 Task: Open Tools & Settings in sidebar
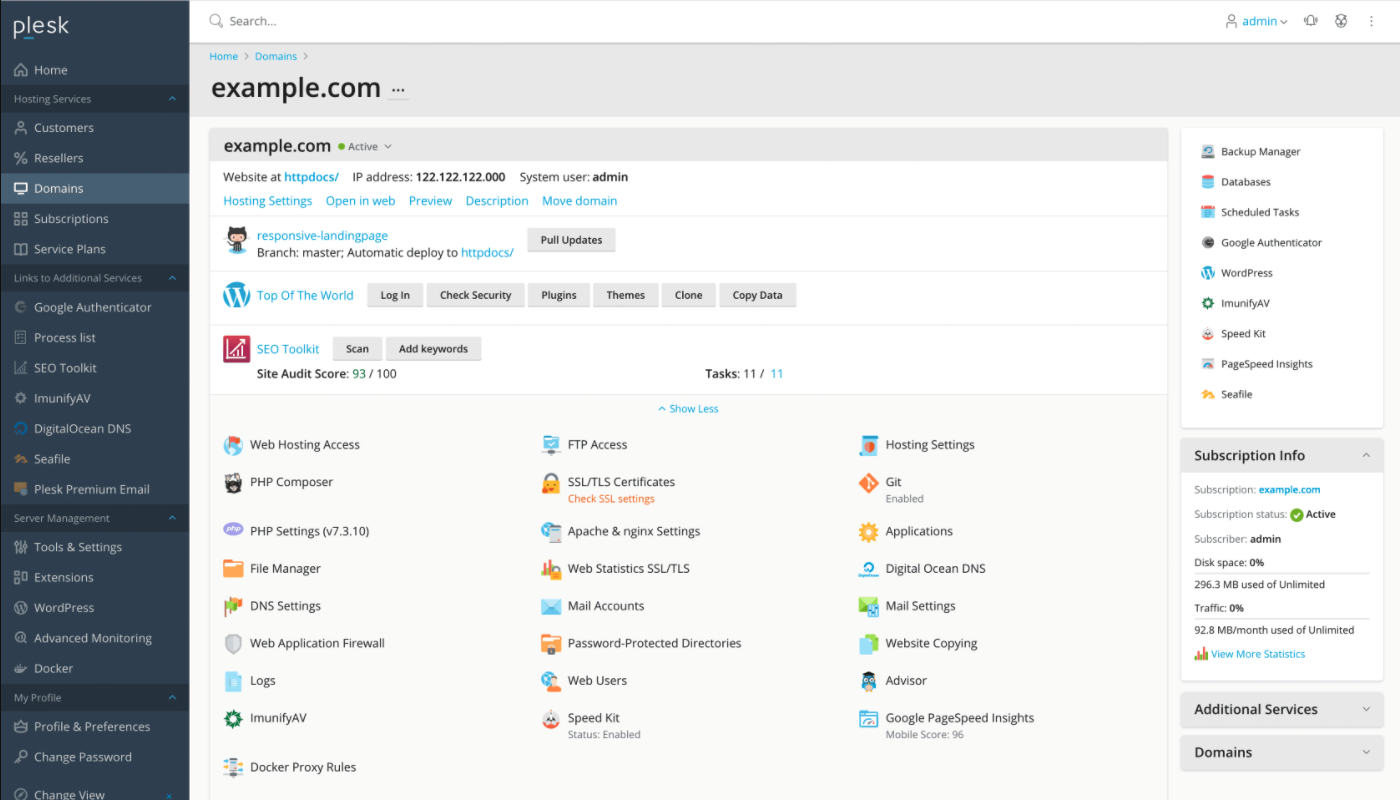[77, 547]
